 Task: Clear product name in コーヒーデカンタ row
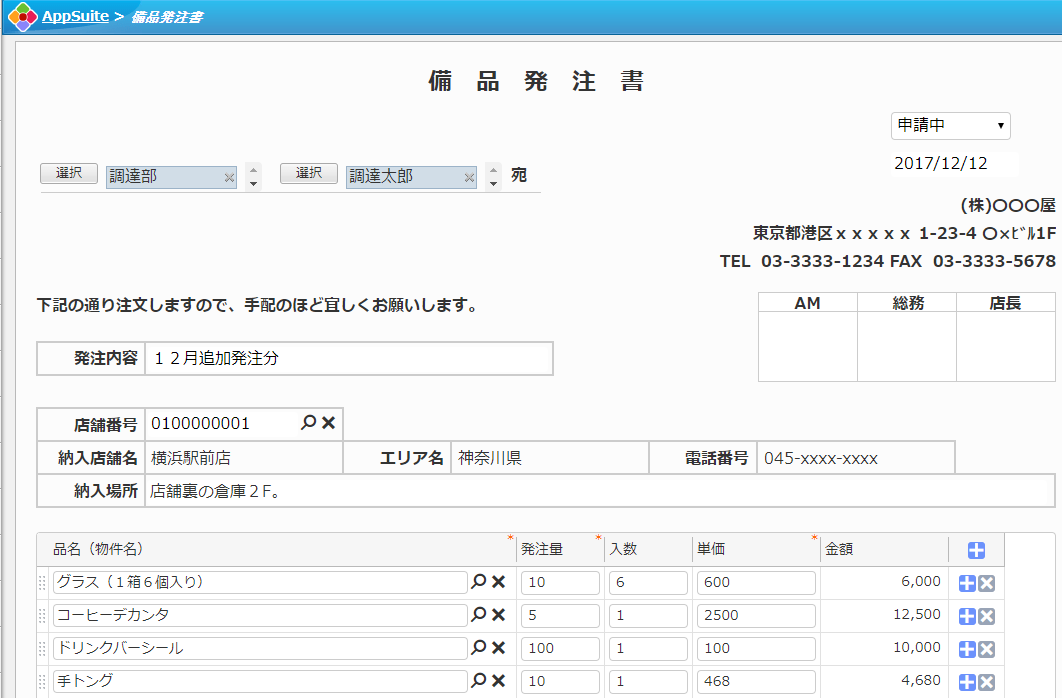[x=498, y=615]
